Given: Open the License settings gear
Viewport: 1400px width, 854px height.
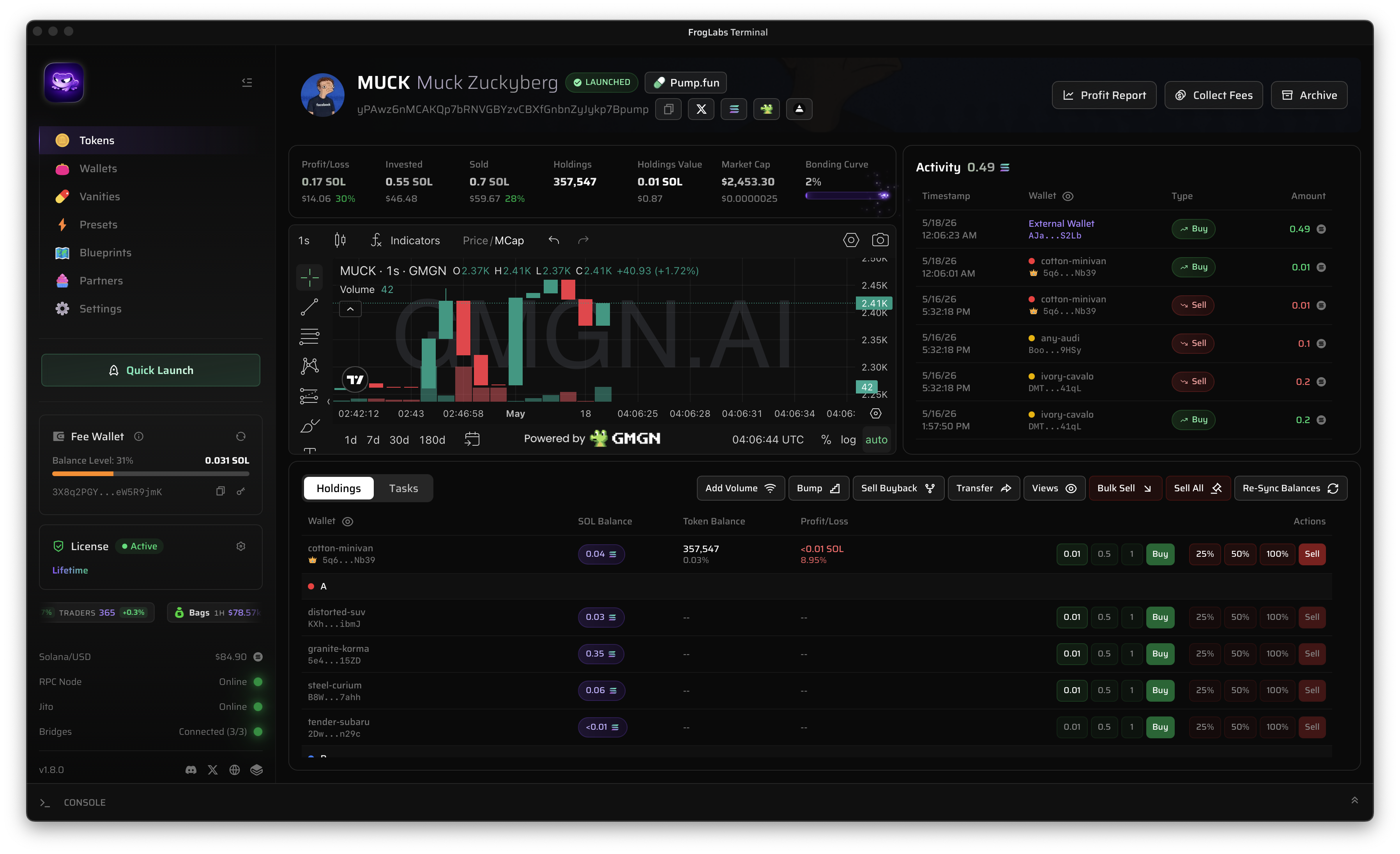Looking at the screenshot, I should [241, 546].
